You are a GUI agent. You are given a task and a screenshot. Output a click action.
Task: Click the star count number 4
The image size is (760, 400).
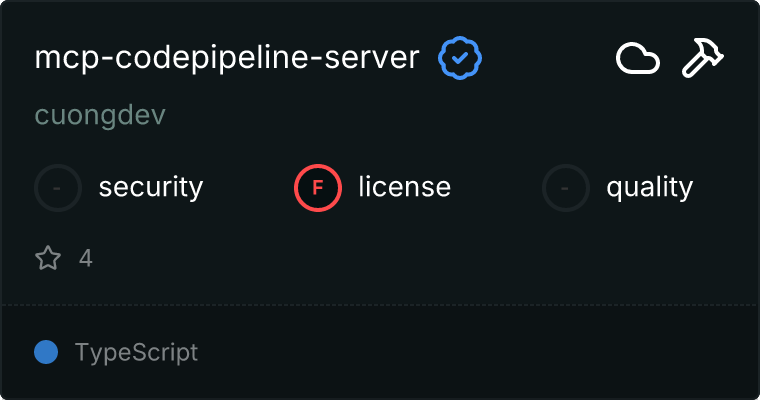click(x=86, y=259)
